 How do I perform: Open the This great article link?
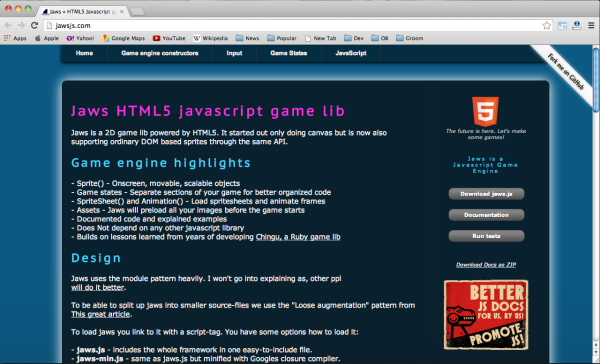tap(101, 314)
